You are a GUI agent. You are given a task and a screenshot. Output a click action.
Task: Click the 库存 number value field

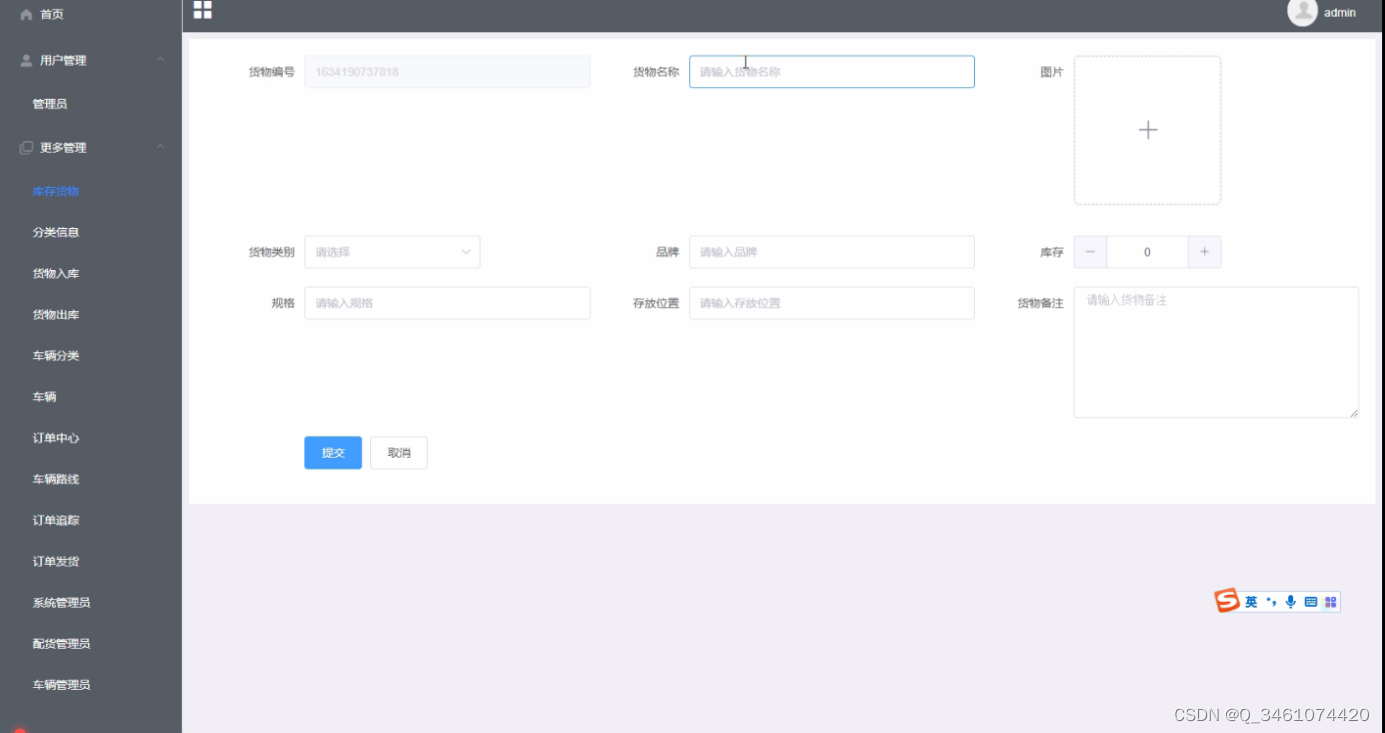point(1147,252)
